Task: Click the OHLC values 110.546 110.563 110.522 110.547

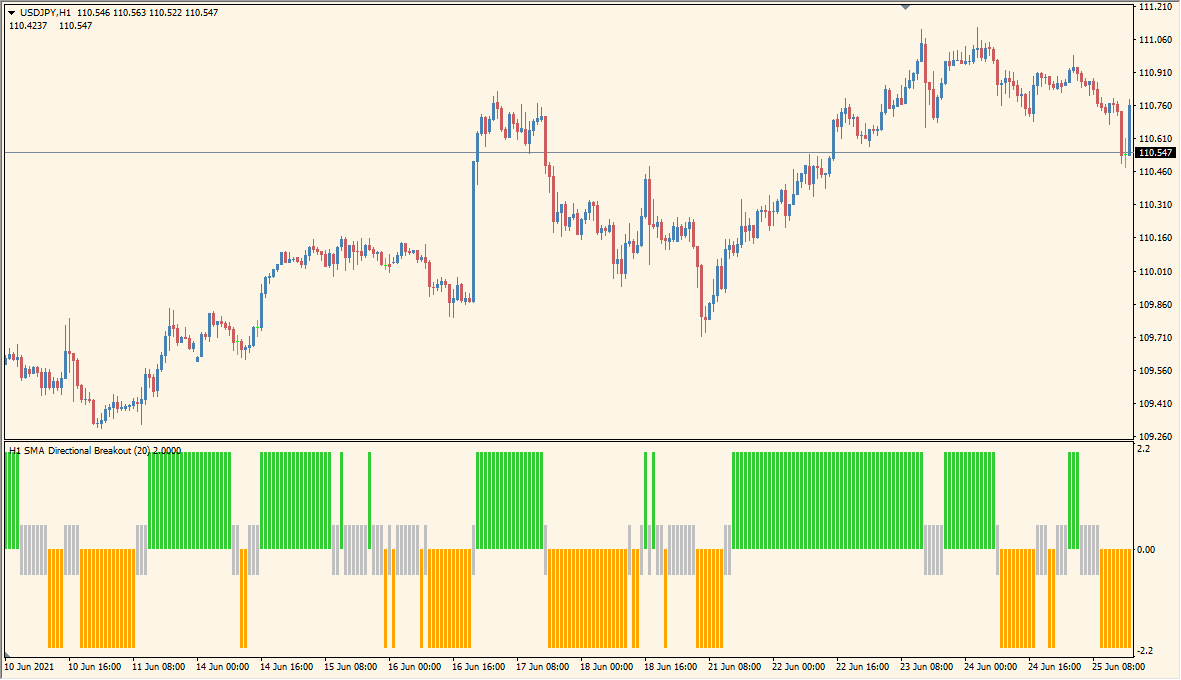Action: click(148, 13)
